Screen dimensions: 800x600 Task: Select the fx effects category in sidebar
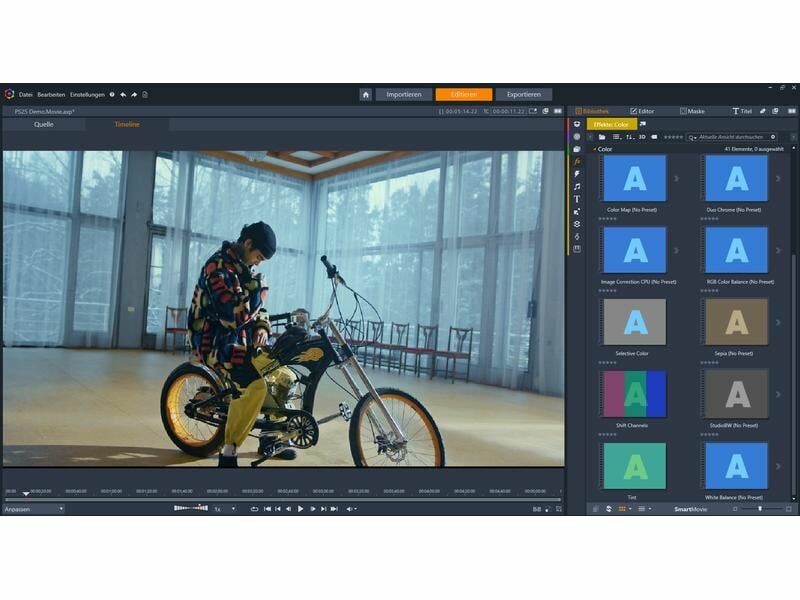[577, 161]
